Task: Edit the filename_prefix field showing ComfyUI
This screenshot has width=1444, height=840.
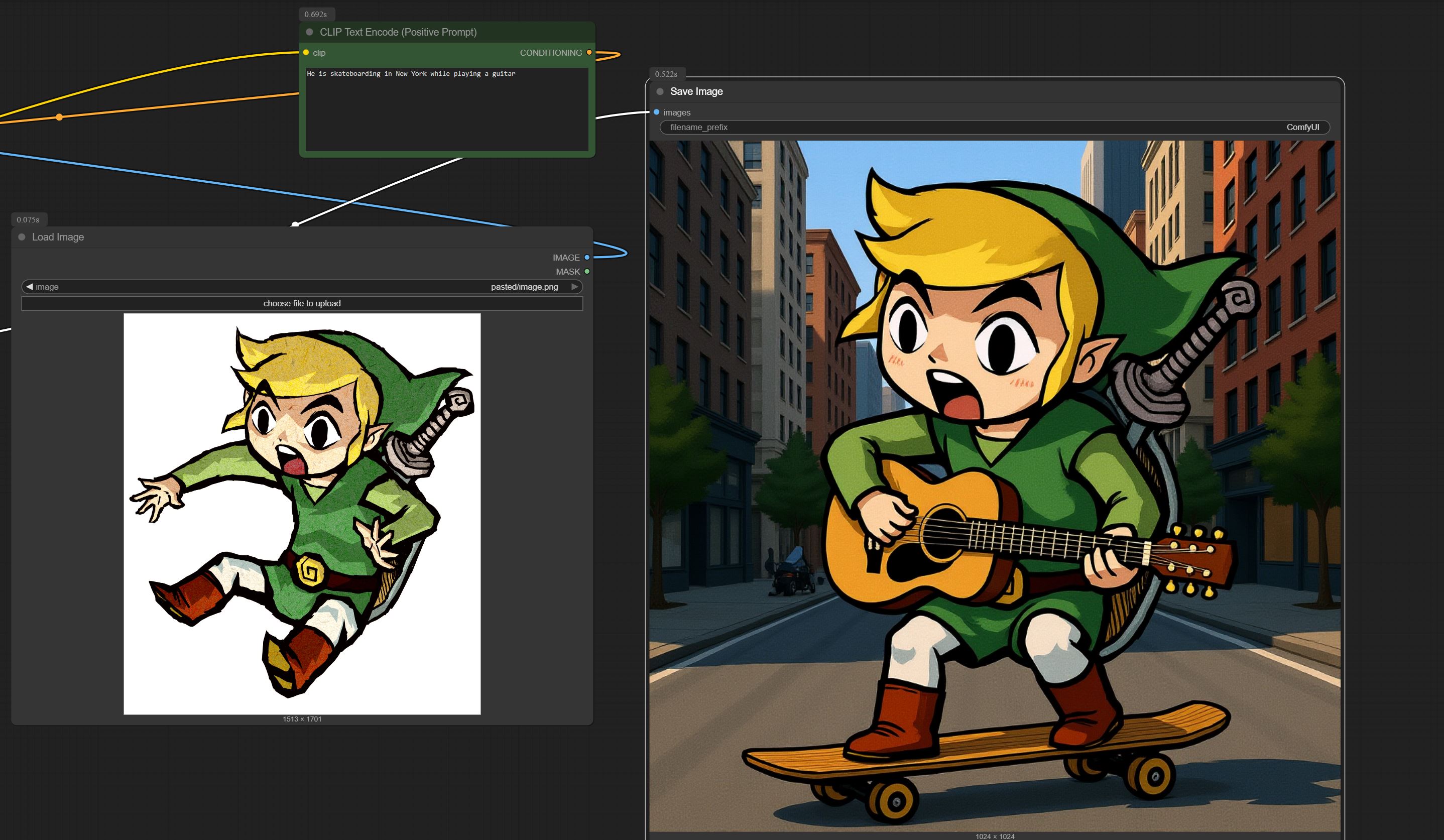Action: pos(995,127)
